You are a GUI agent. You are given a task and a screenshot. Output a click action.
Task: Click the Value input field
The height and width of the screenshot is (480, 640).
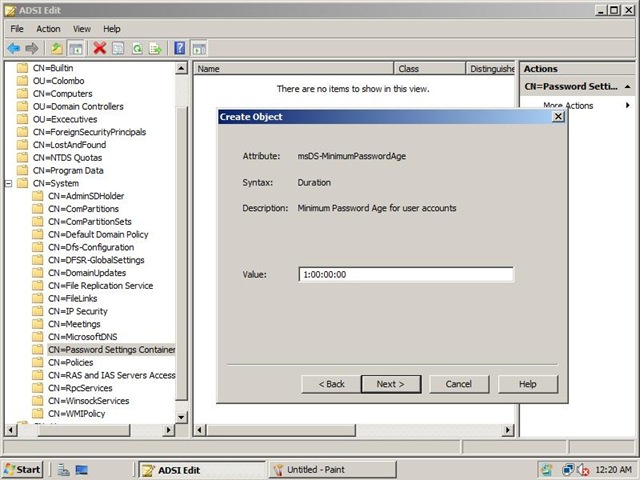406,274
